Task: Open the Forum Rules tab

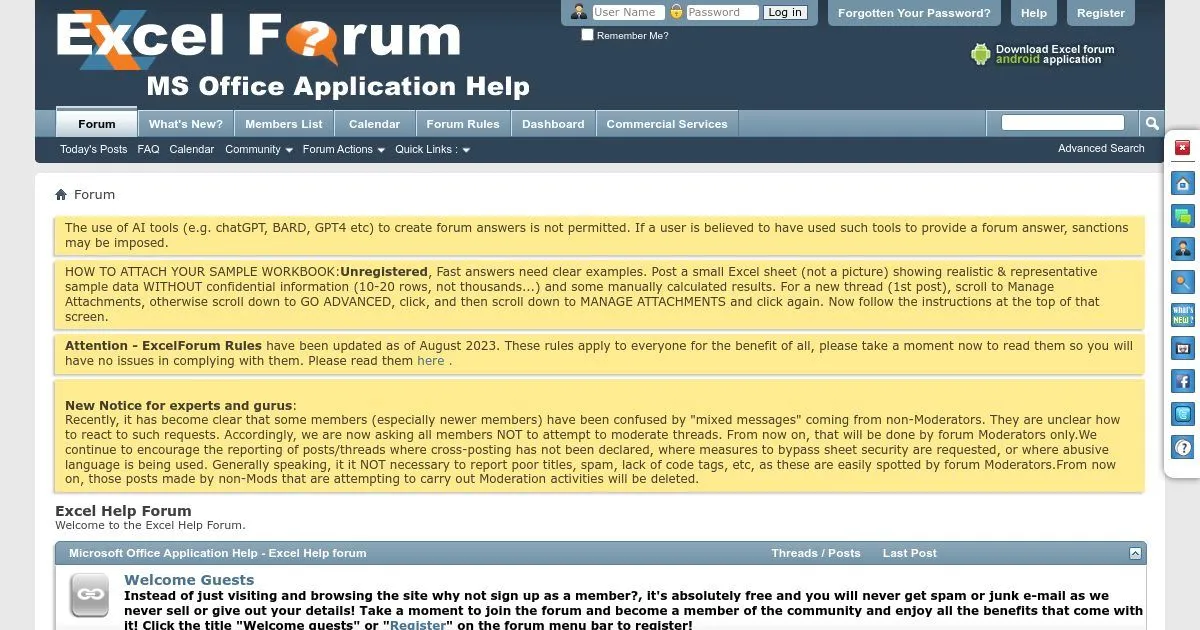Action: click(463, 123)
